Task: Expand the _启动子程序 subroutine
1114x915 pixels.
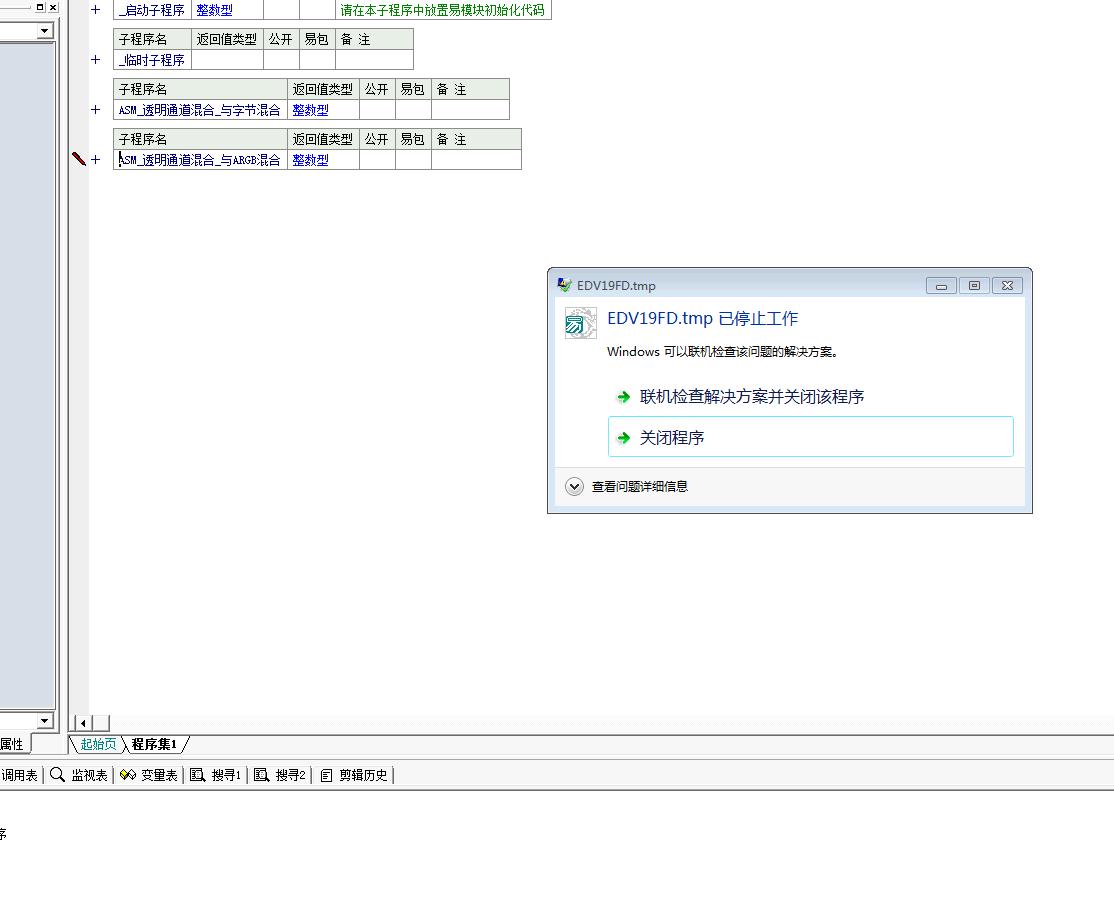Action: coord(96,10)
